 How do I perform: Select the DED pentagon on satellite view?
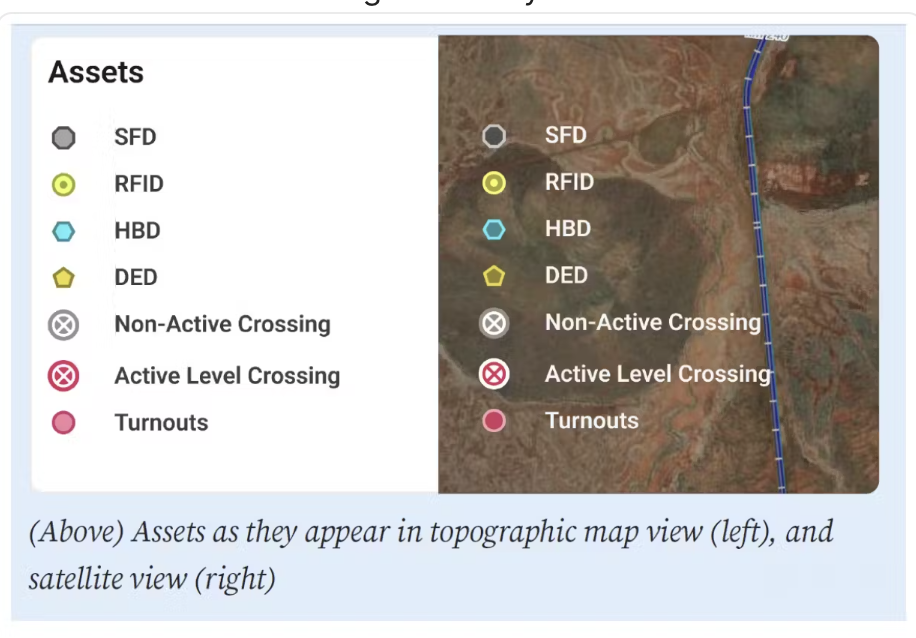tap(494, 276)
